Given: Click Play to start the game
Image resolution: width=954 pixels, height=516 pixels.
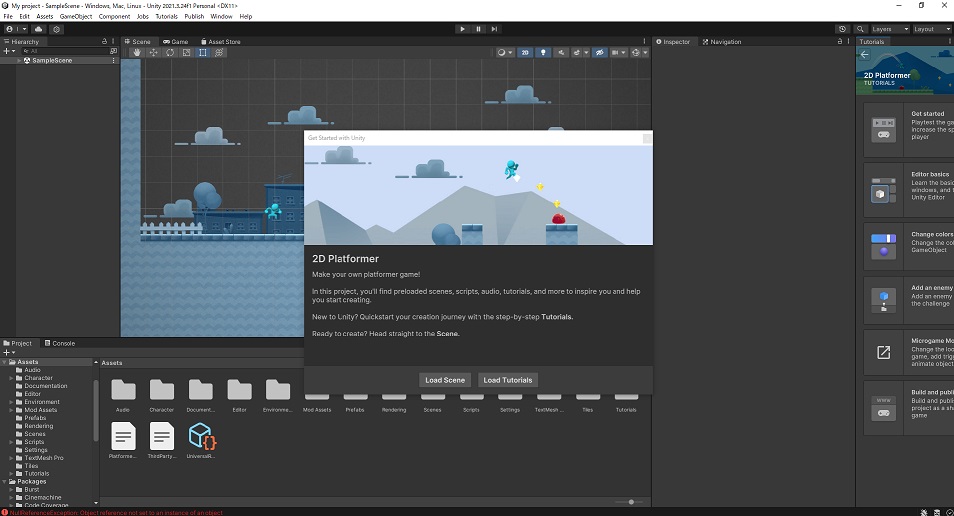Looking at the screenshot, I should coord(462,29).
